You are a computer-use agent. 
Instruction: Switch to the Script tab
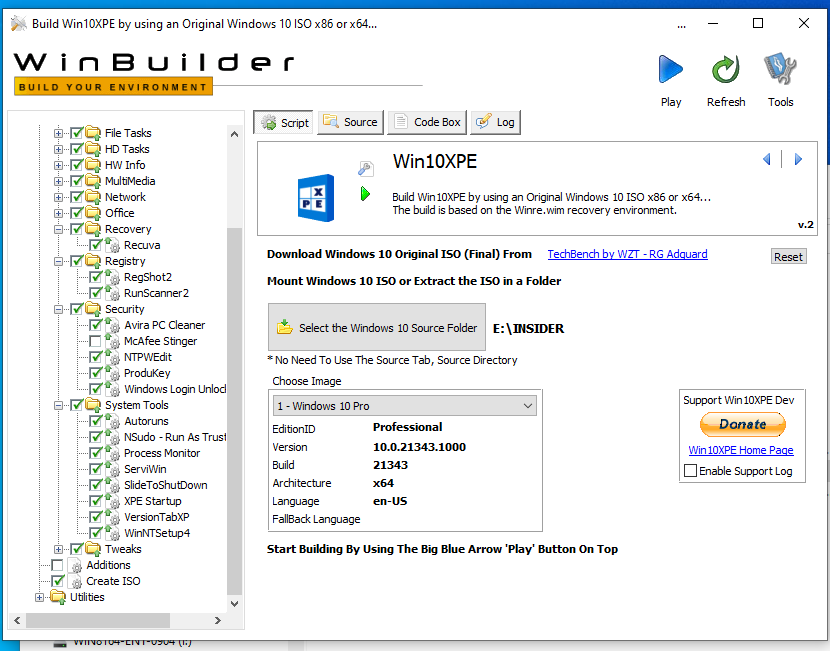[284, 122]
